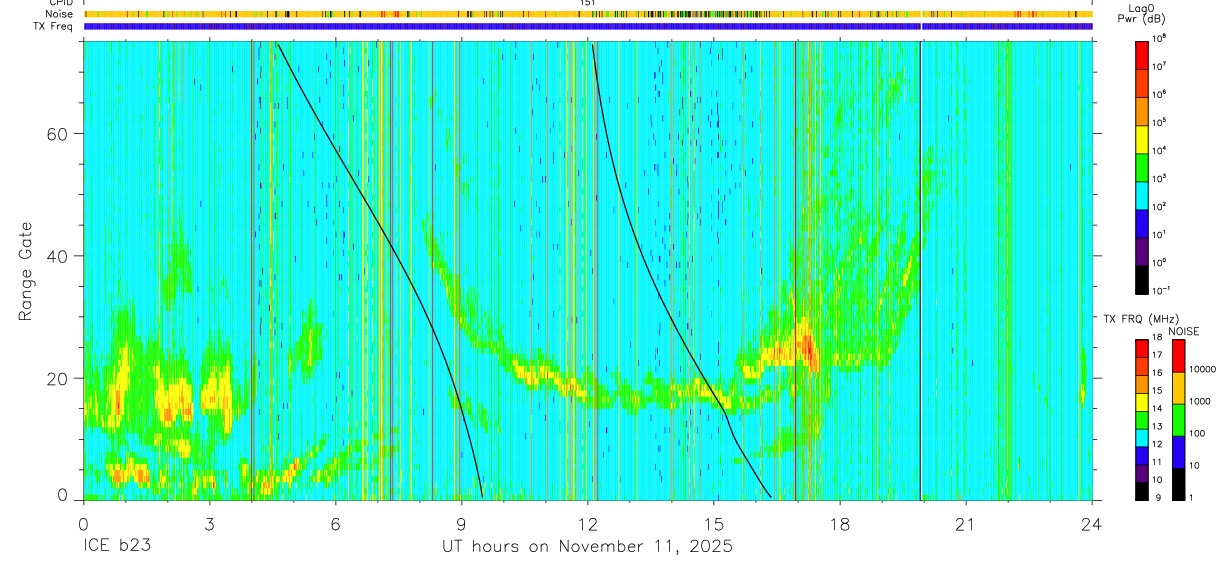Click the x-axis tick label "15"

point(714,524)
